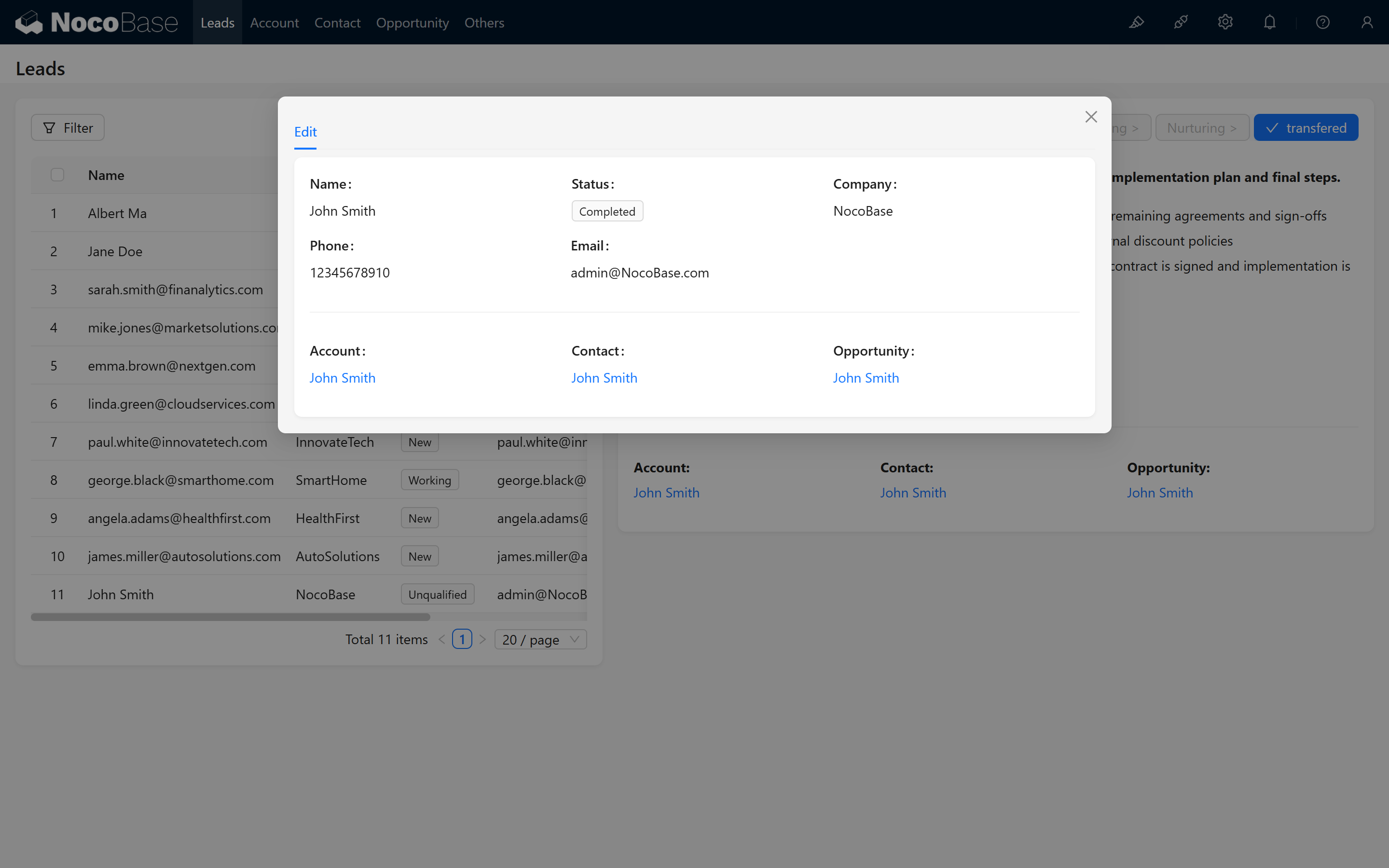The width and height of the screenshot is (1389, 868).
Task: Click page number 1
Action: coord(462,639)
